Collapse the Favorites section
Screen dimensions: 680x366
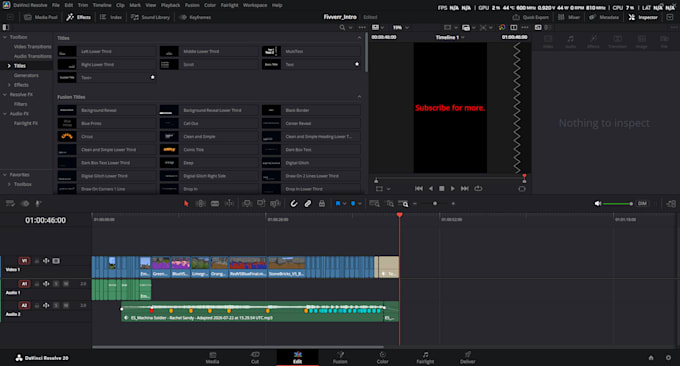pos(5,175)
